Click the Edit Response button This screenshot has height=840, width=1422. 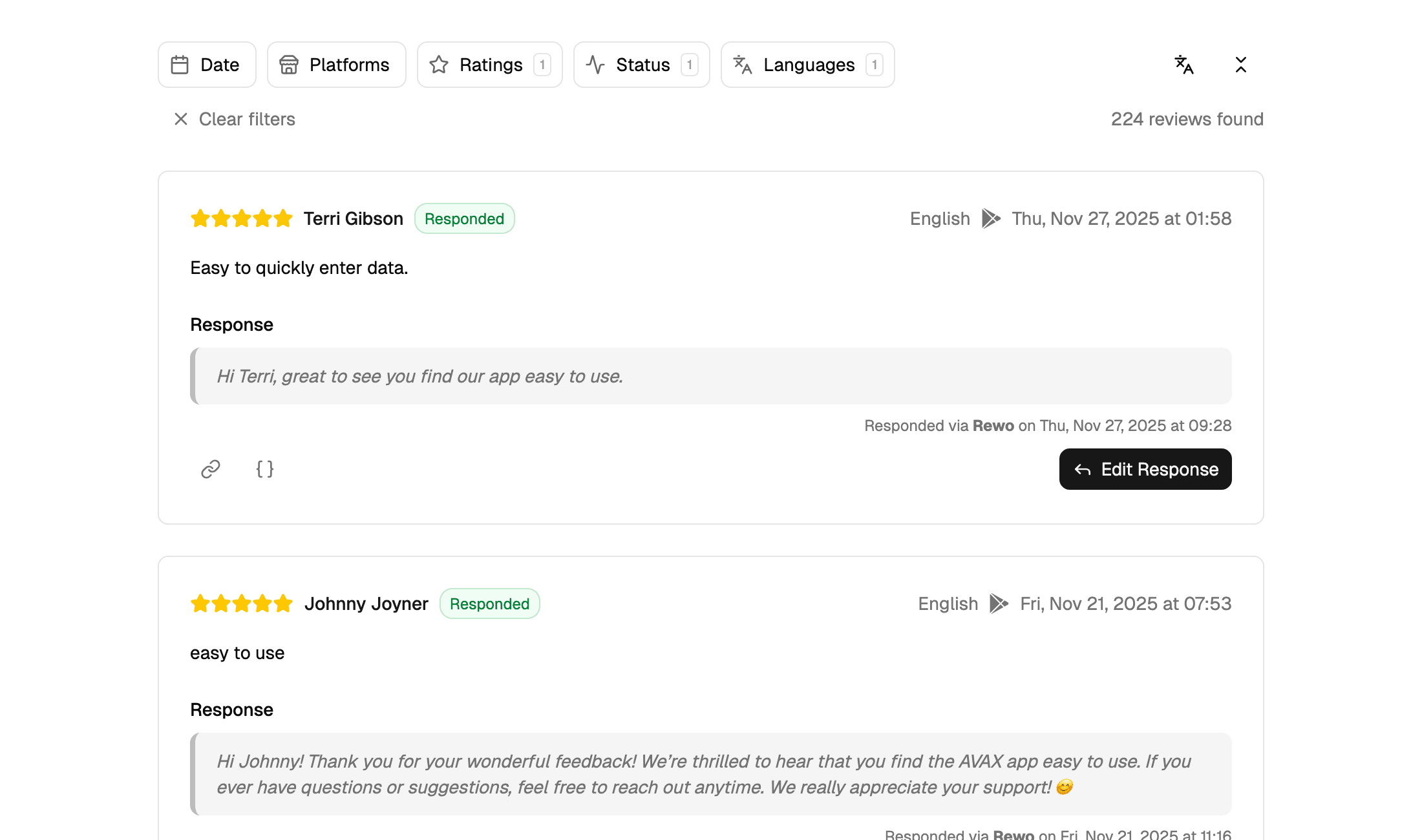point(1145,469)
